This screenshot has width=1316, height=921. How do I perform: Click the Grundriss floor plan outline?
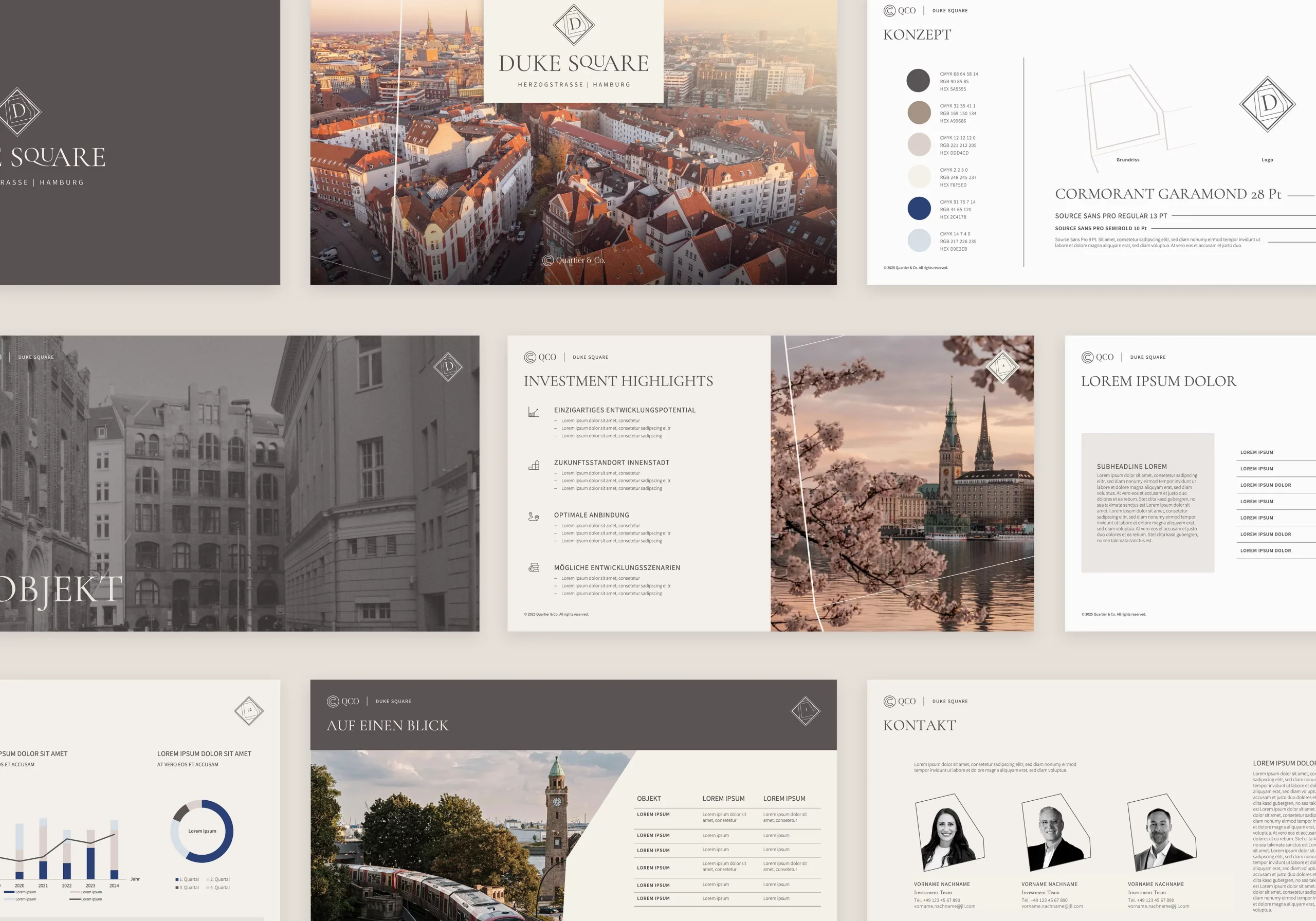pos(1125,112)
